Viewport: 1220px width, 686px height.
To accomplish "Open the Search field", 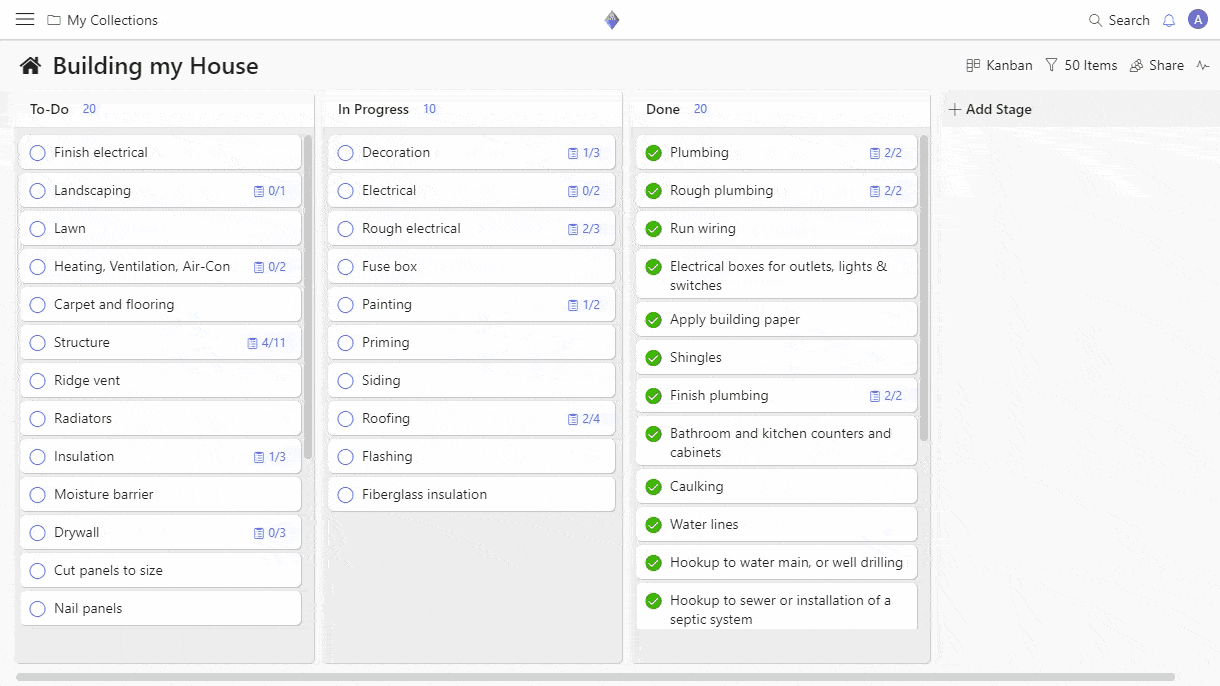I will coord(1119,20).
